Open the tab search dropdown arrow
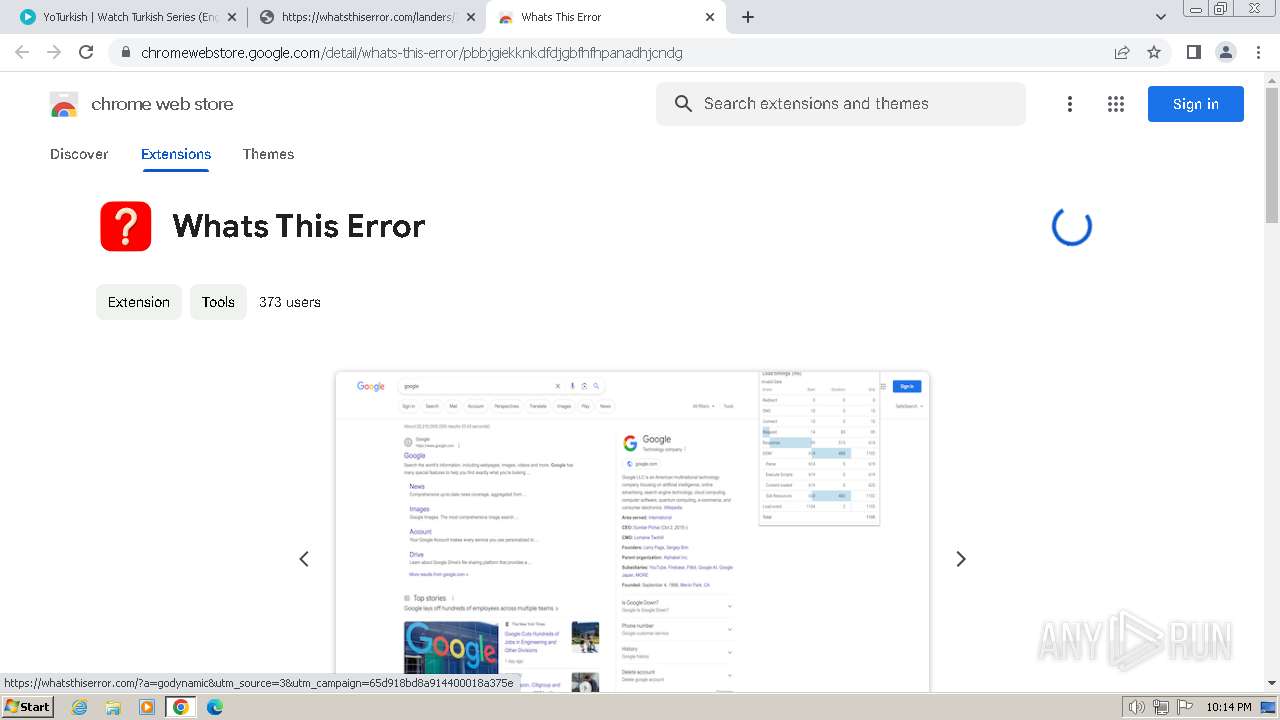 click(x=1161, y=17)
